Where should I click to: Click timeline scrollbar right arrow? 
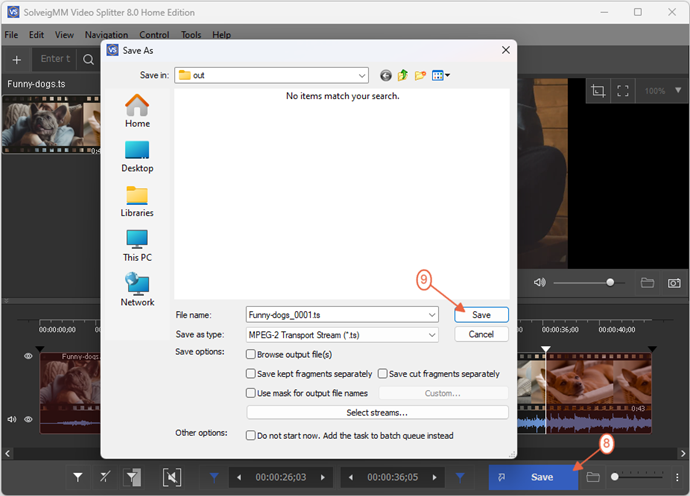point(683,453)
